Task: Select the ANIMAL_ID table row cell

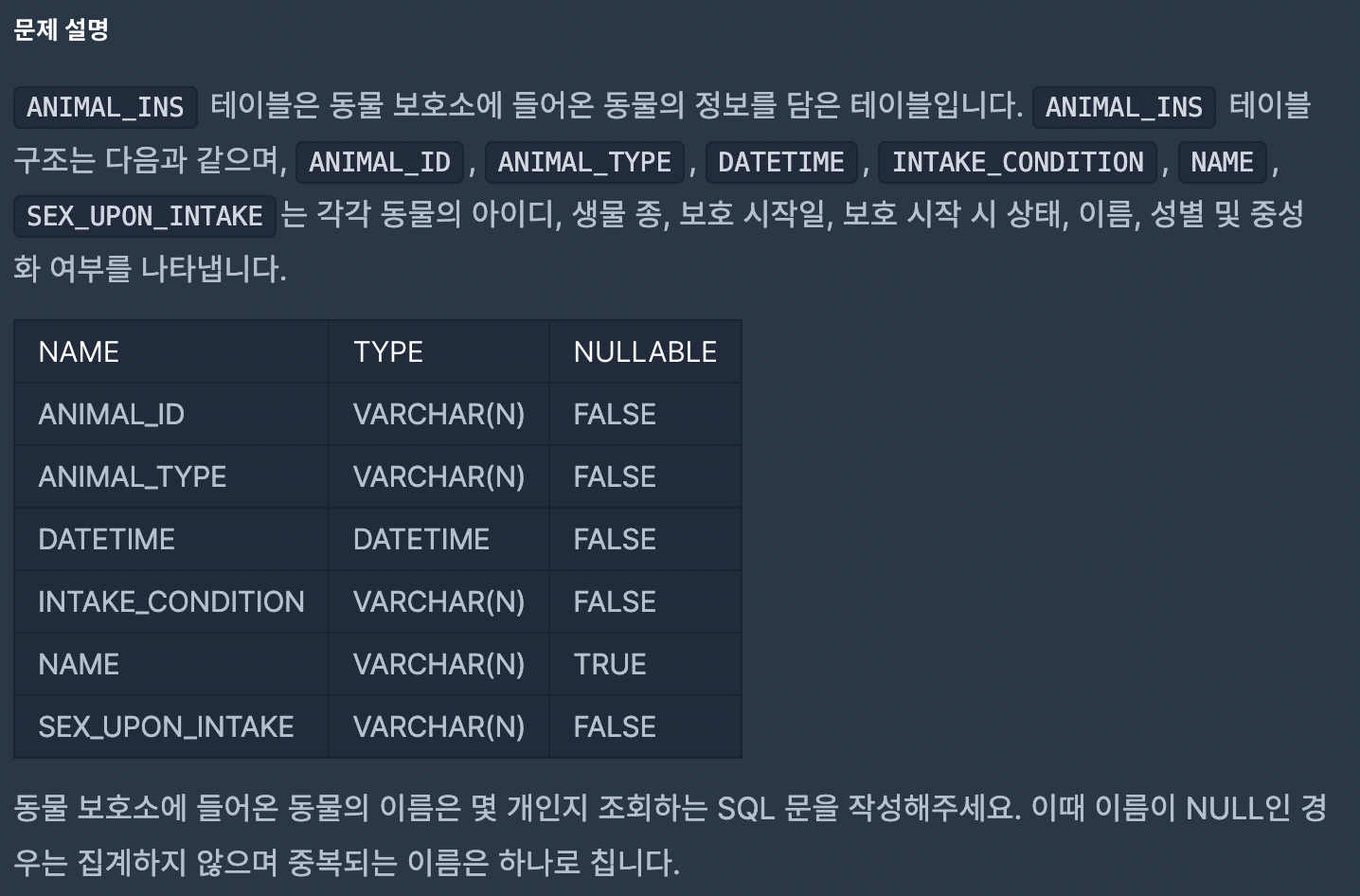Action: 171,414
